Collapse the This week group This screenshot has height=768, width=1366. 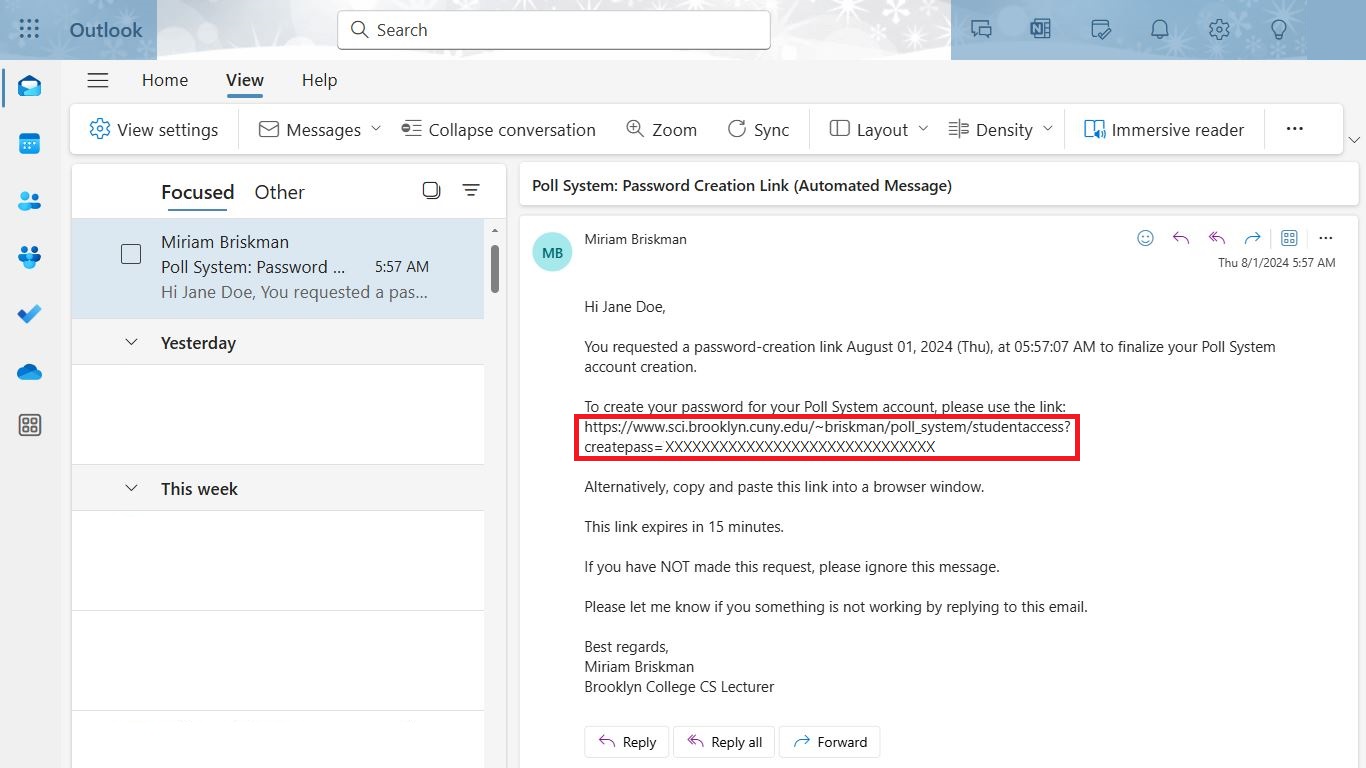click(x=131, y=488)
